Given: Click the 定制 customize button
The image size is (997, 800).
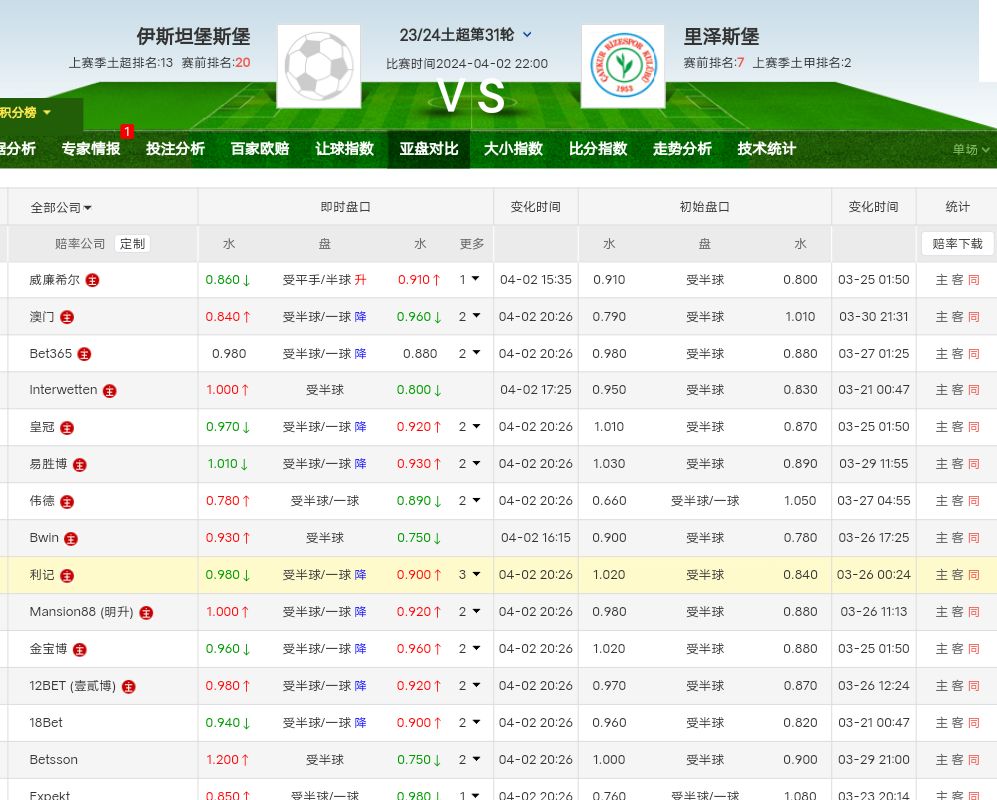Looking at the screenshot, I should [132, 244].
